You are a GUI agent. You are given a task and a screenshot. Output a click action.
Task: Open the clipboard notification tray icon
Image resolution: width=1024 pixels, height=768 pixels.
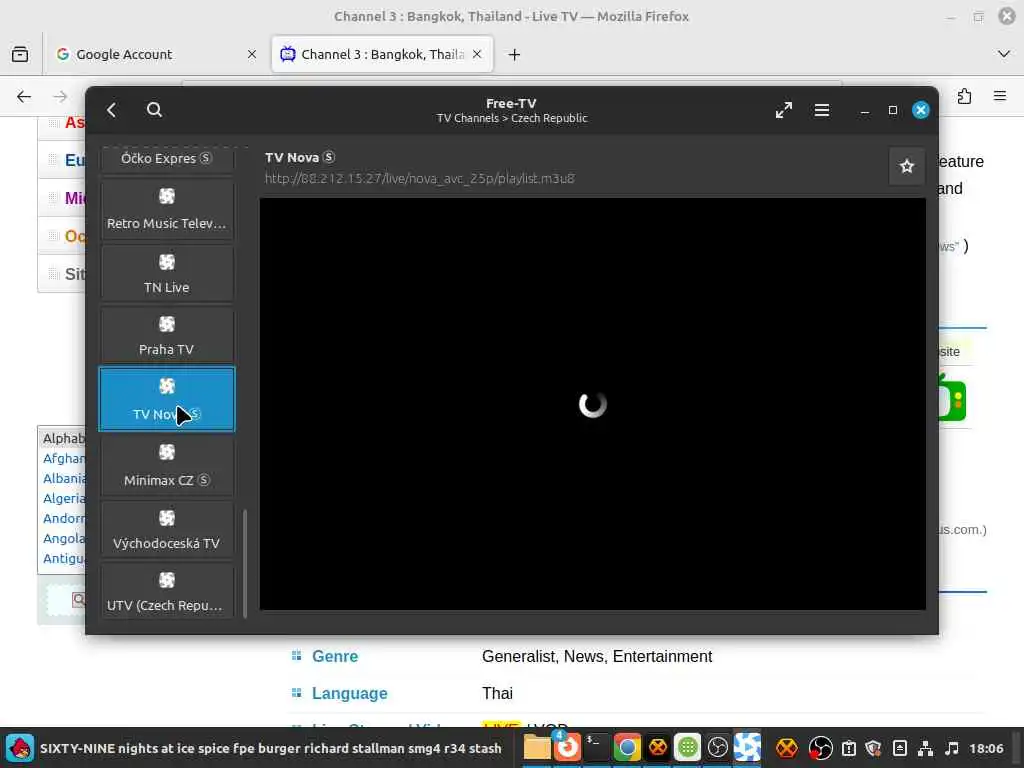[x=848, y=748]
